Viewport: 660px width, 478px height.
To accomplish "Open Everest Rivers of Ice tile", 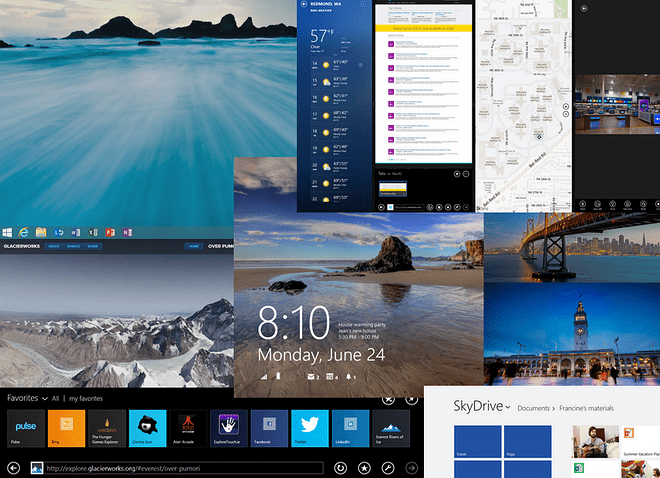I will 391,428.
